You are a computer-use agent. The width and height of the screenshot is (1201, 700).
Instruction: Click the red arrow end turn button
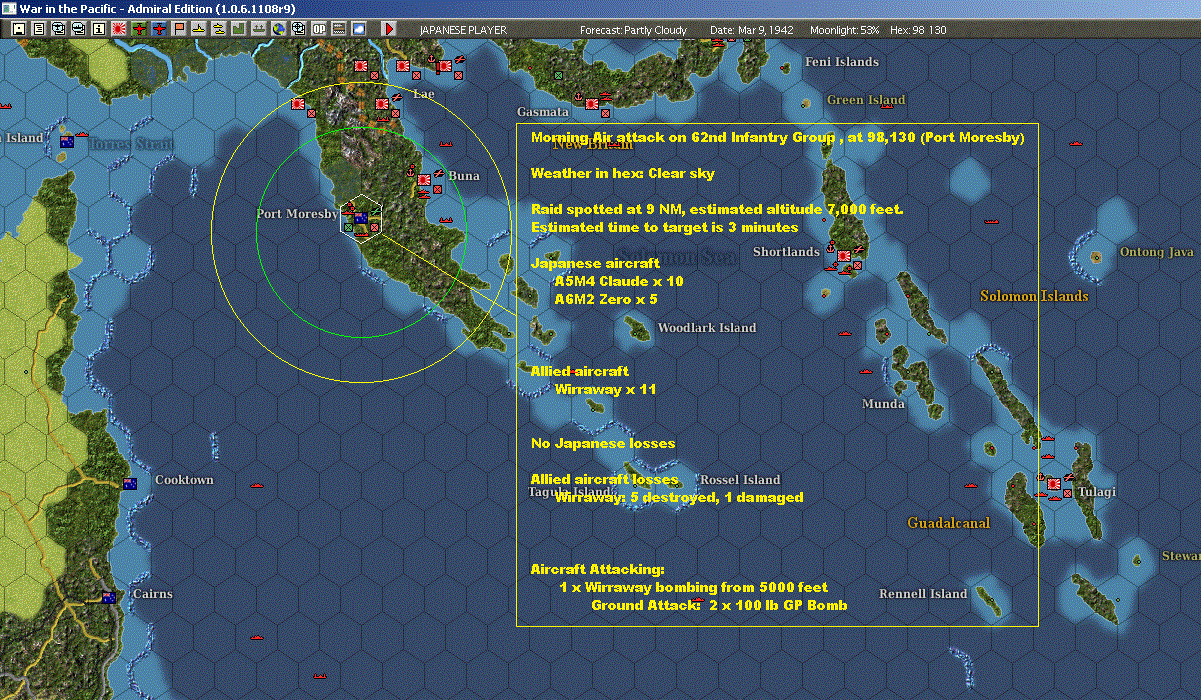tap(389, 29)
